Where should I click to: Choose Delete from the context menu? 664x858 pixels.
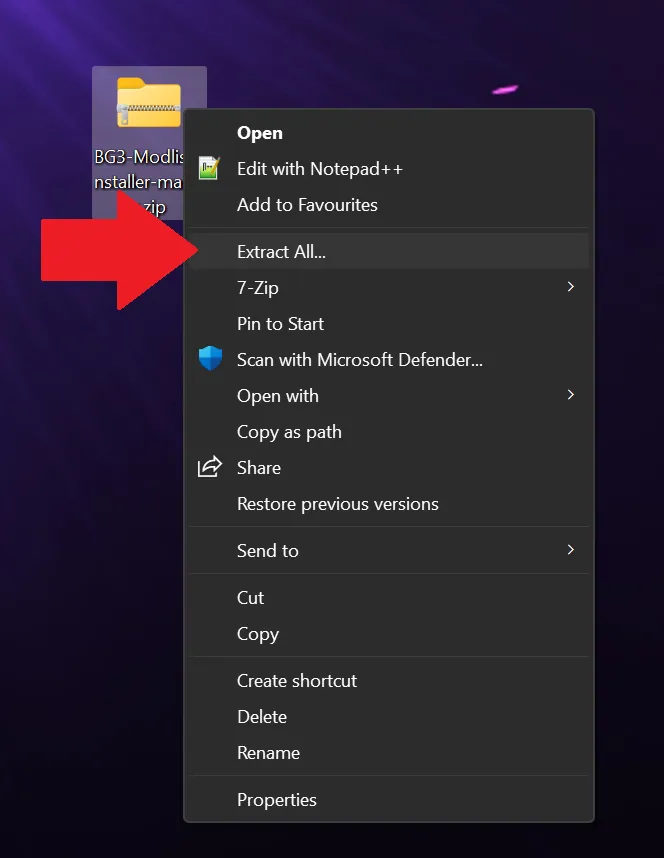click(x=389, y=717)
